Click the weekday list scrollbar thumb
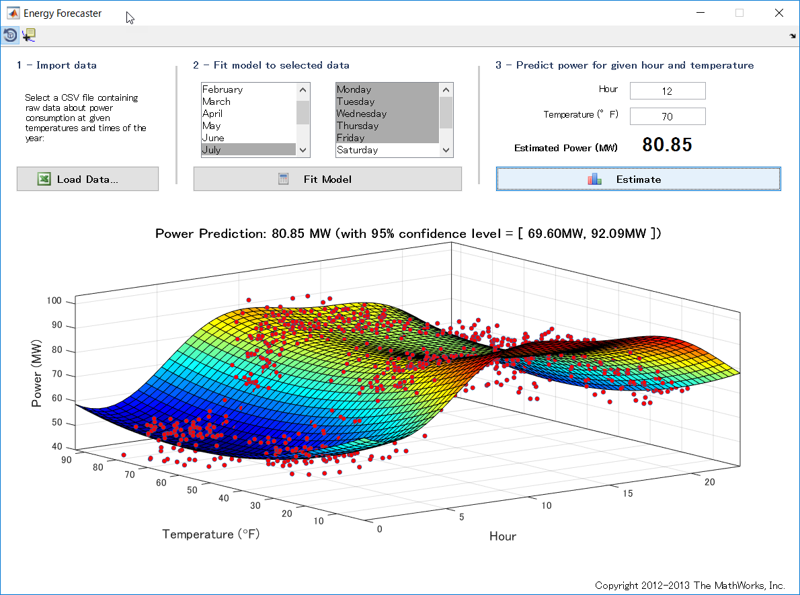800x595 pixels. (446, 114)
